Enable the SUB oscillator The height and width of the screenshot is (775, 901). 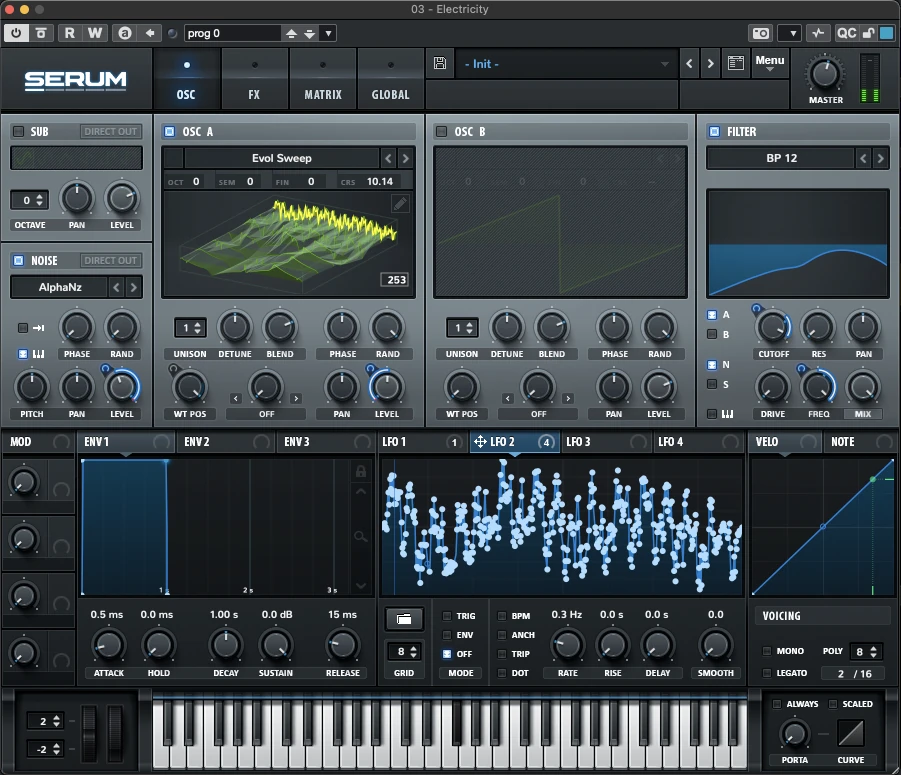pos(18,132)
